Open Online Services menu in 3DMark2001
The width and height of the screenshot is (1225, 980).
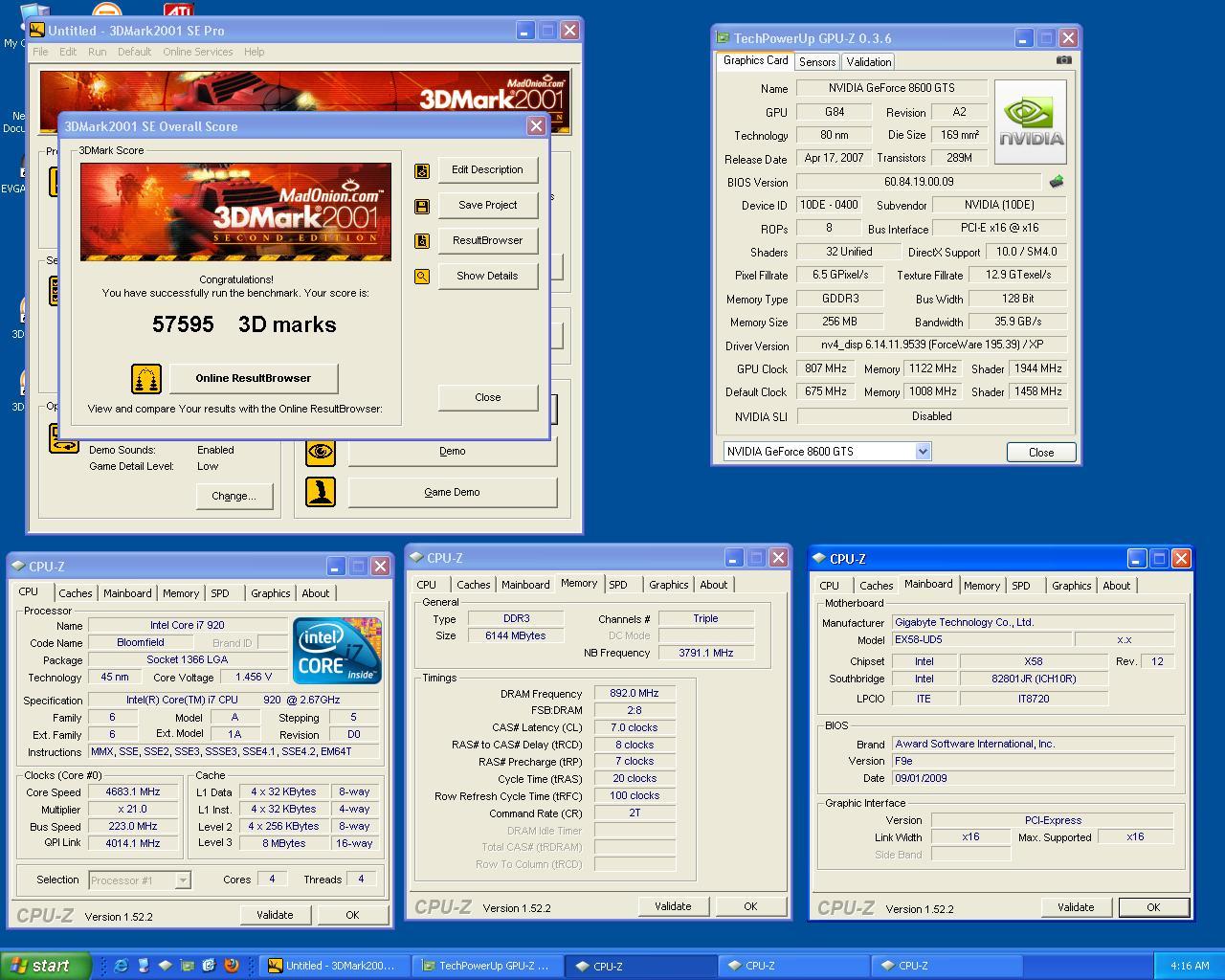(198, 52)
